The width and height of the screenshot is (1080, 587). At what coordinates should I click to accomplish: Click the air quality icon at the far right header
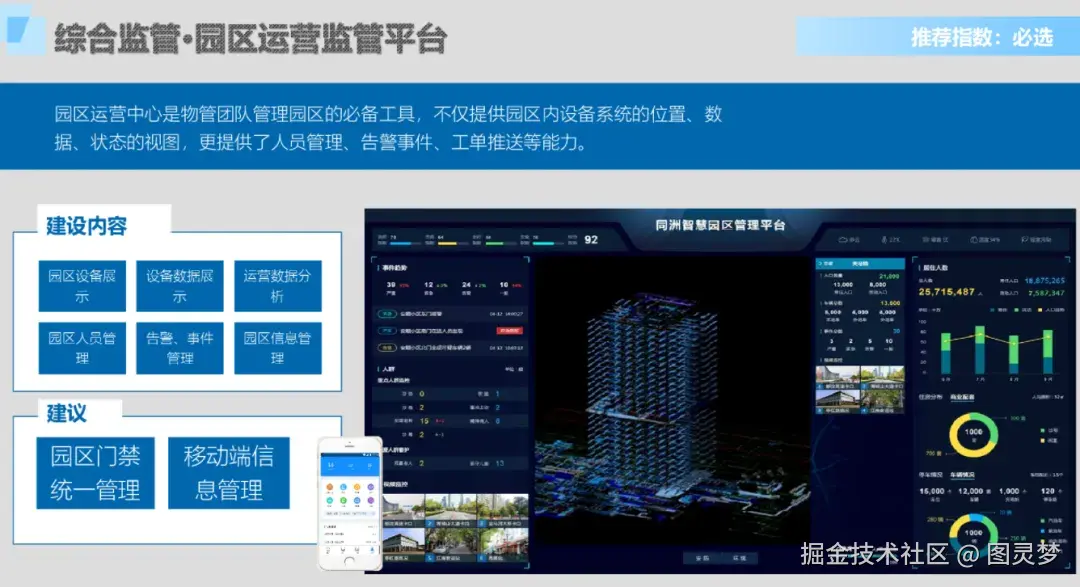click(1023, 240)
